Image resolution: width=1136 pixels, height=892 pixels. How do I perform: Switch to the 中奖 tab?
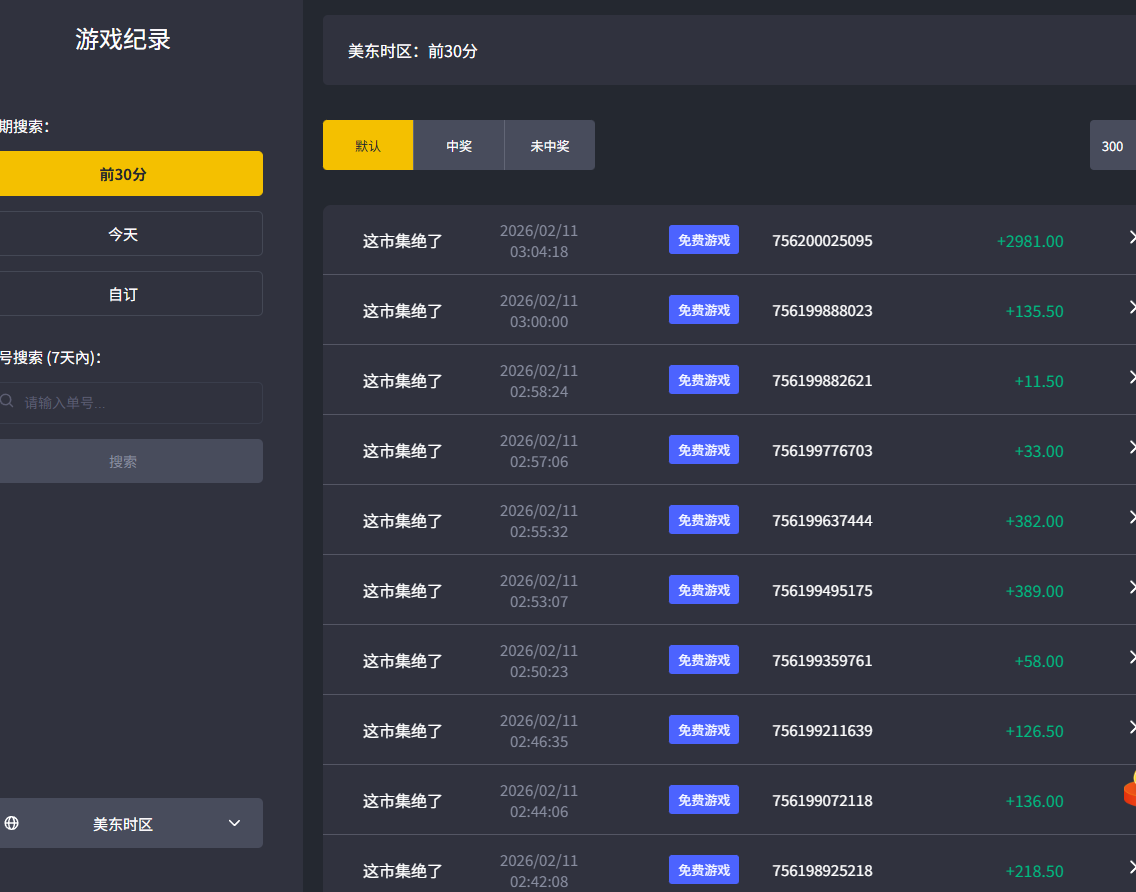click(459, 146)
